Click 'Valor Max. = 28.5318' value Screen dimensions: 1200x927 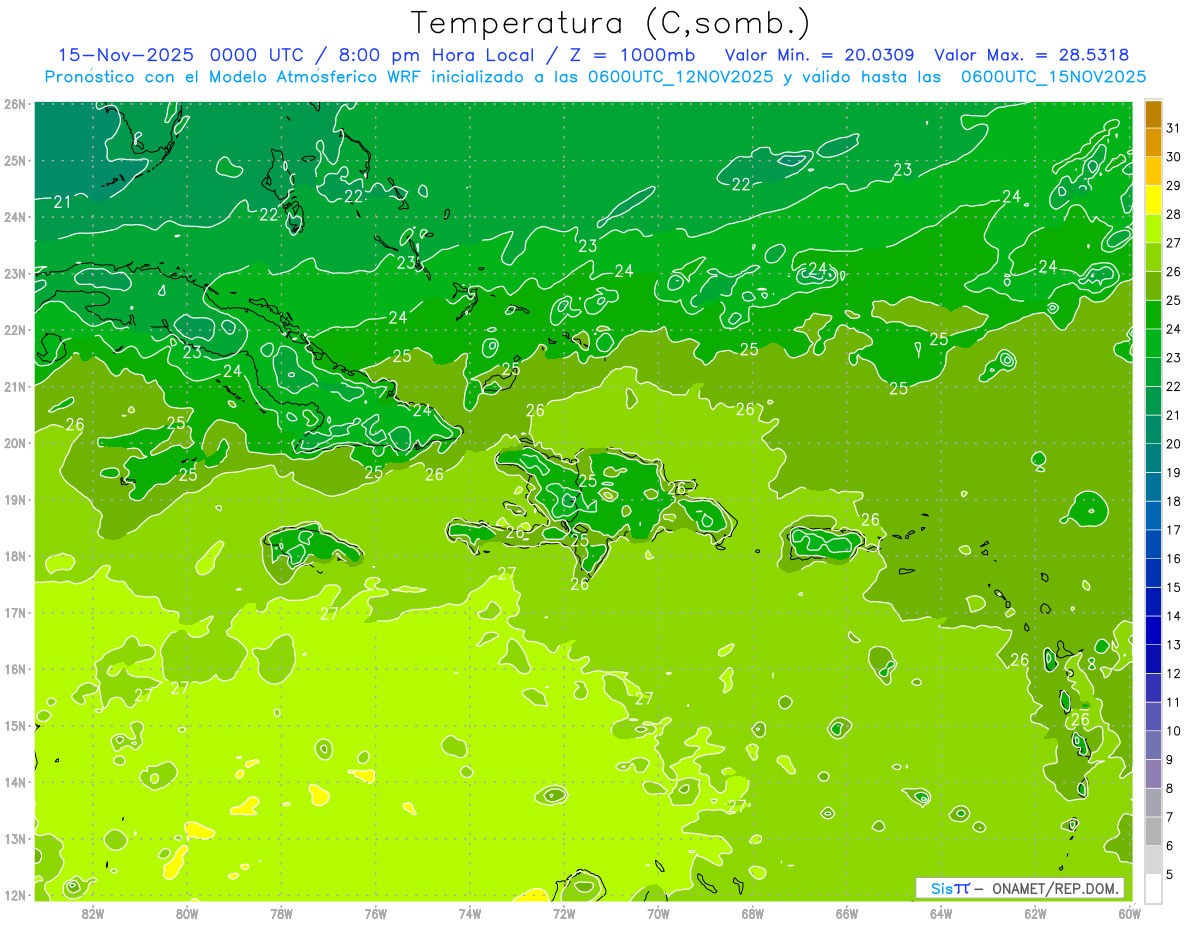coord(1032,55)
